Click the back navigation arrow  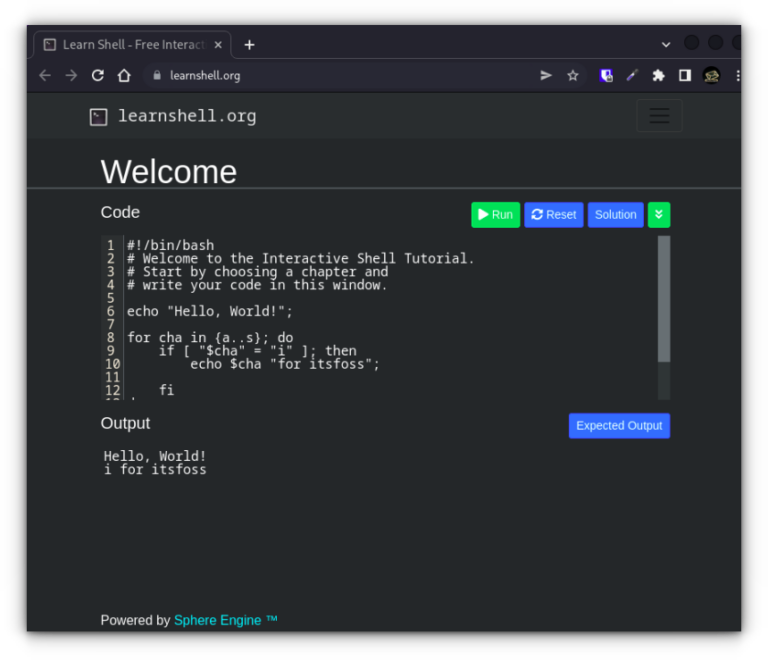(x=45, y=75)
